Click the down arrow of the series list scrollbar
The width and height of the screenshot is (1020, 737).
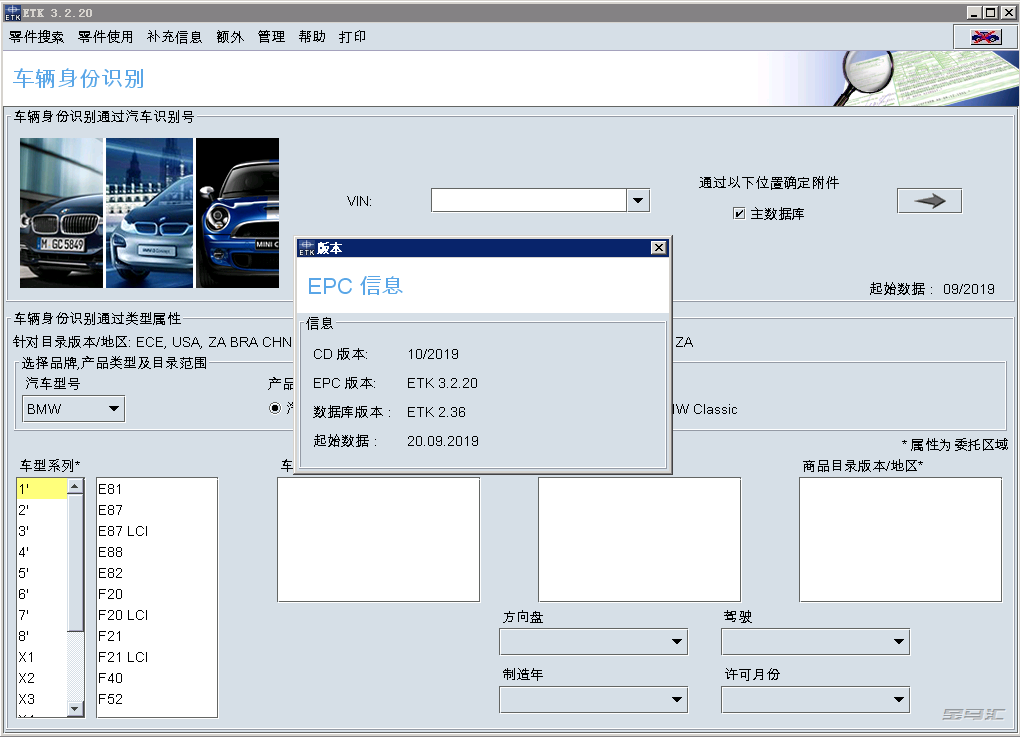pos(75,709)
